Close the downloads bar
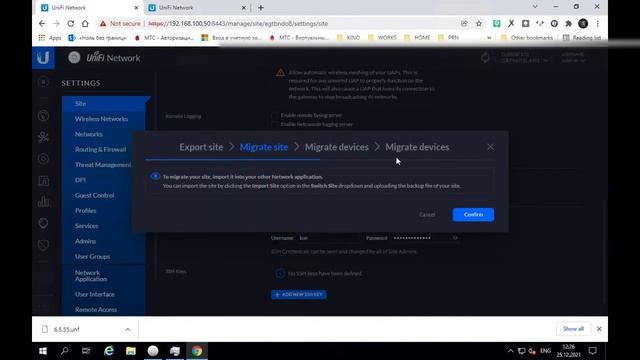The image size is (640, 360). 599,329
